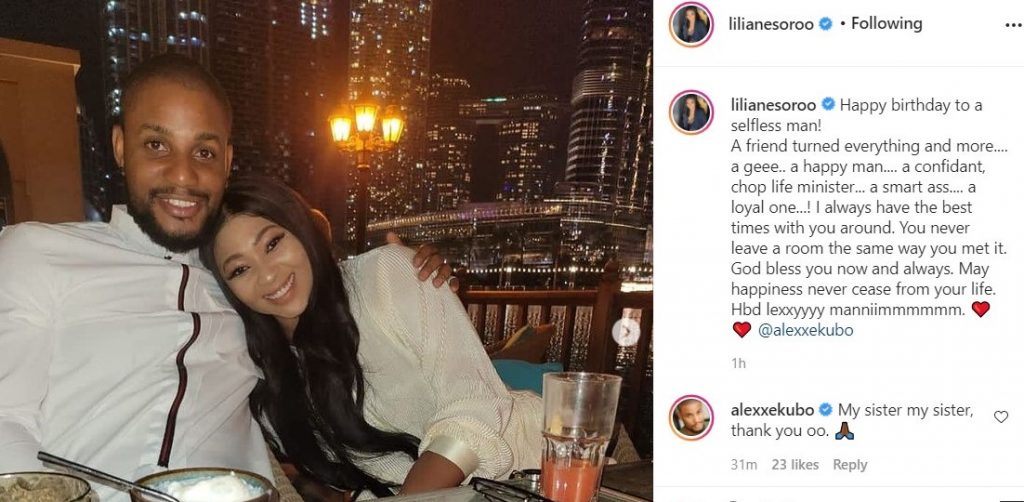The width and height of the screenshot is (1024, 502).
Task: Open the @alexxekubo mention link
Action: tap(805, 330)
